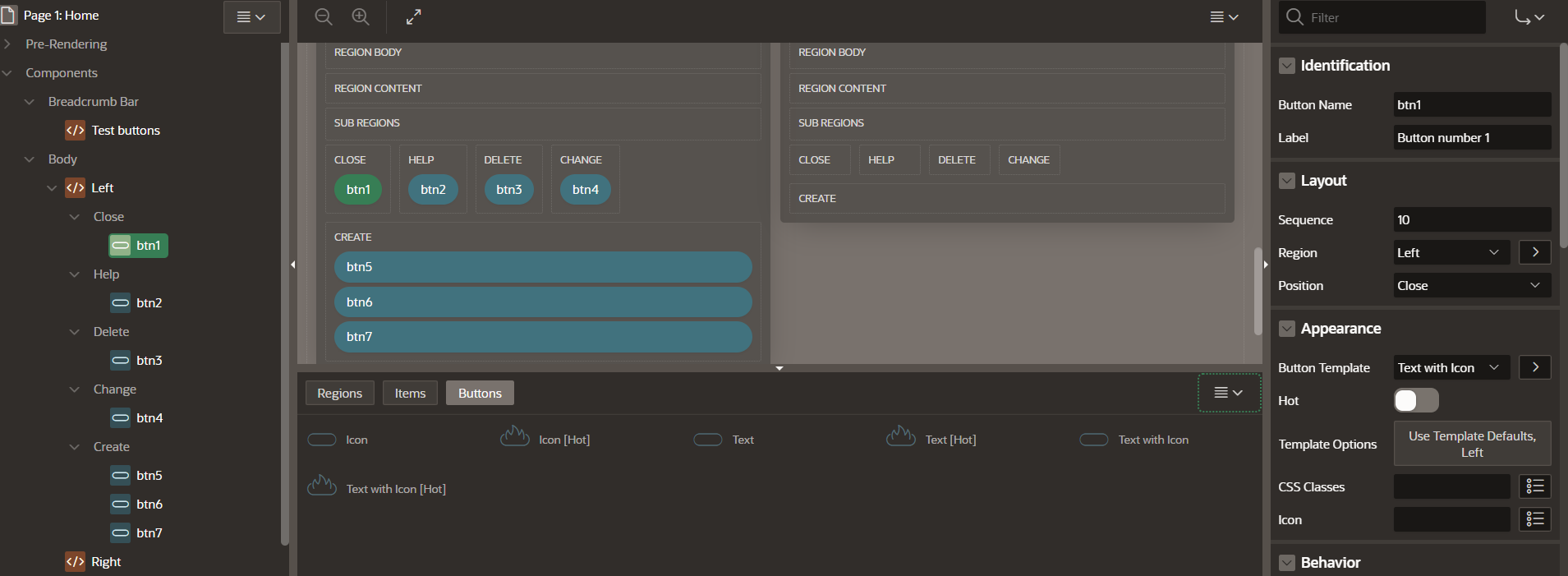1568x576 pixels.
Task: Select the btn2 icon in tree
Action: tap(121, 302)
